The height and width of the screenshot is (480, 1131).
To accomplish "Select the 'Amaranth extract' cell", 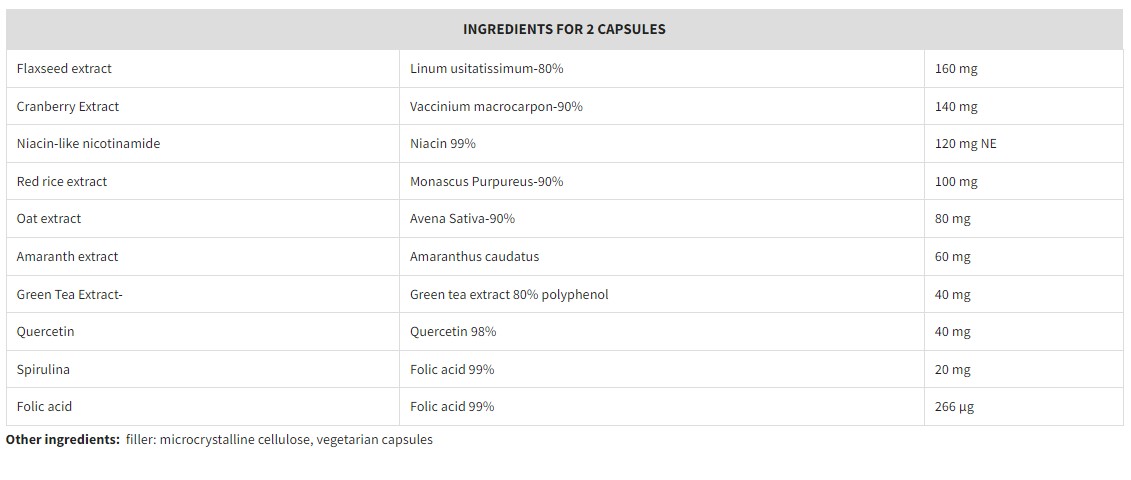I will coord(67,256).
